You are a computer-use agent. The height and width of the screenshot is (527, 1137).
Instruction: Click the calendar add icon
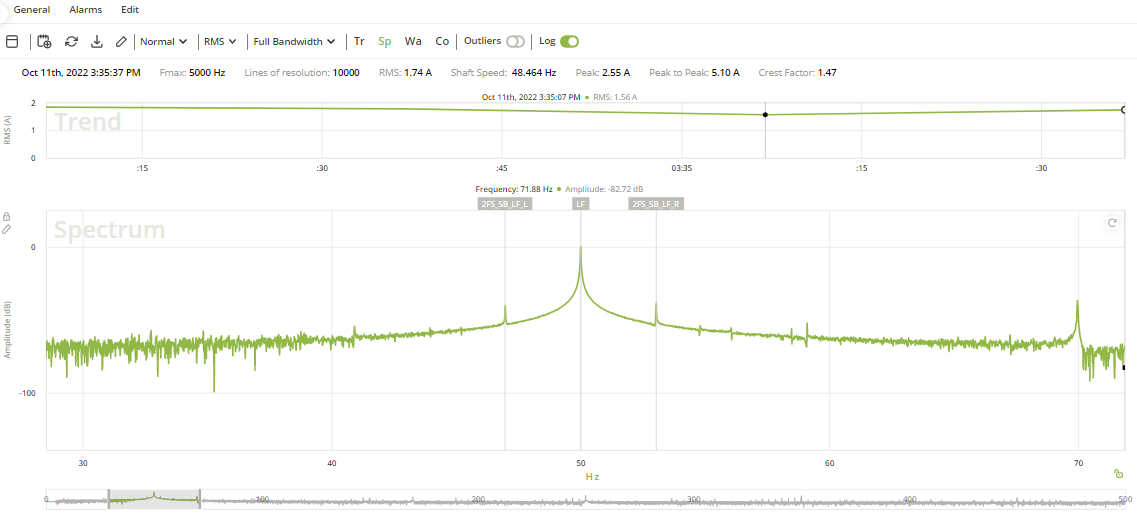(x=44, y=42)
